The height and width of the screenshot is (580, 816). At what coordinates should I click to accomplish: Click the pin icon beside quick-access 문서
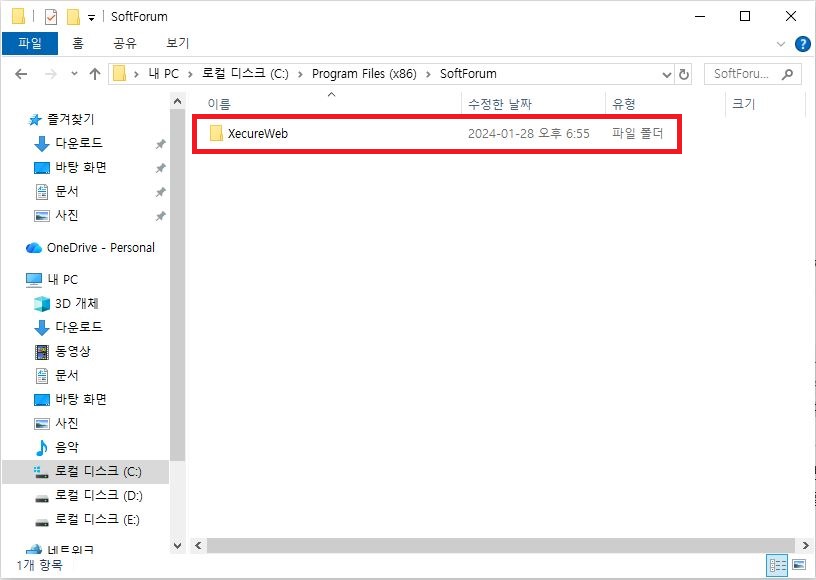pos(160,192)
